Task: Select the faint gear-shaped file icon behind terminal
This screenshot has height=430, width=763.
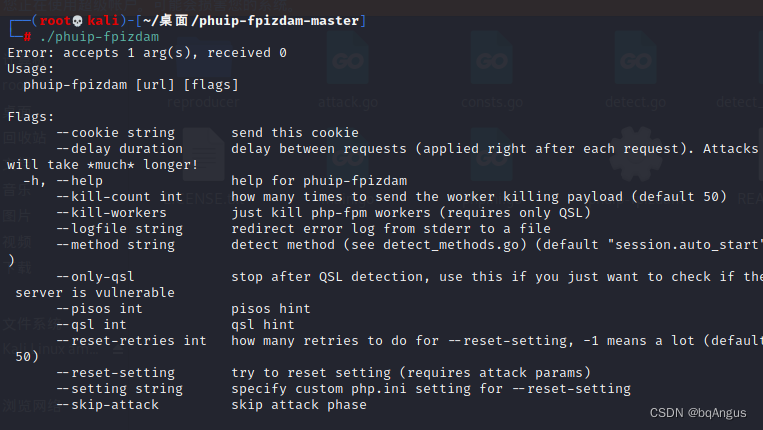Action: pyautogui.click(x=636, y=155)
